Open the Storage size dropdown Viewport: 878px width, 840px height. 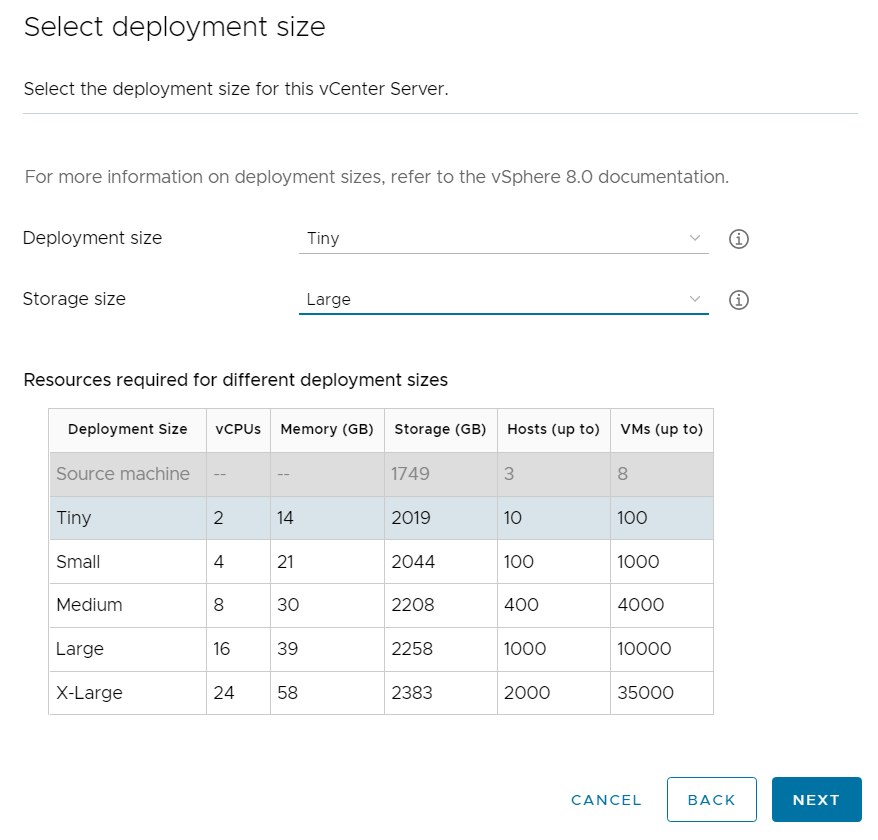click(502, 300)
